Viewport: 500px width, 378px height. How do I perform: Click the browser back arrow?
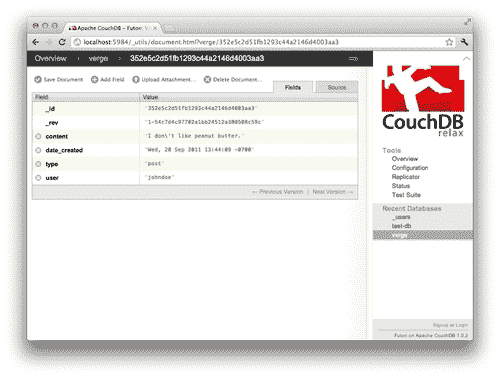coord(36,42)
